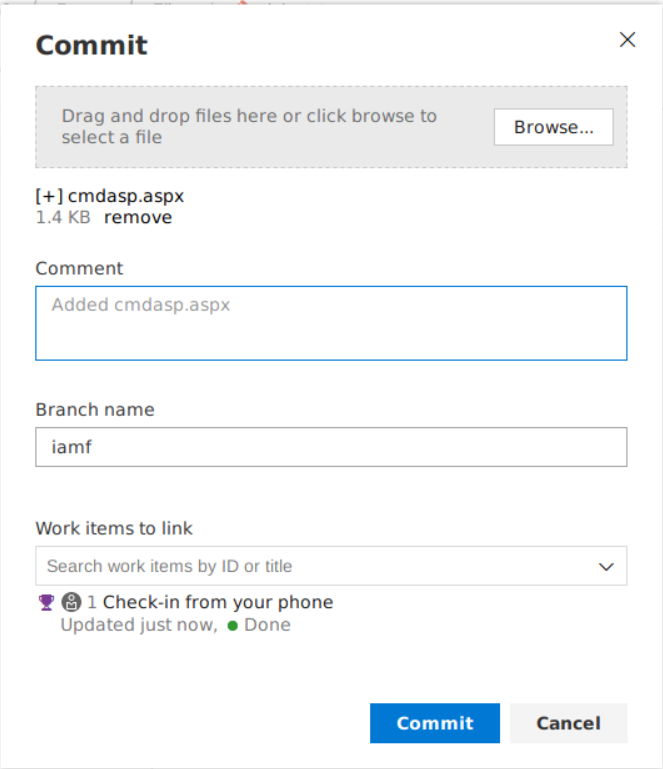
Task: Expand the work items dropdown chevron
Action: pyautogui.click(x=606, y=566)
